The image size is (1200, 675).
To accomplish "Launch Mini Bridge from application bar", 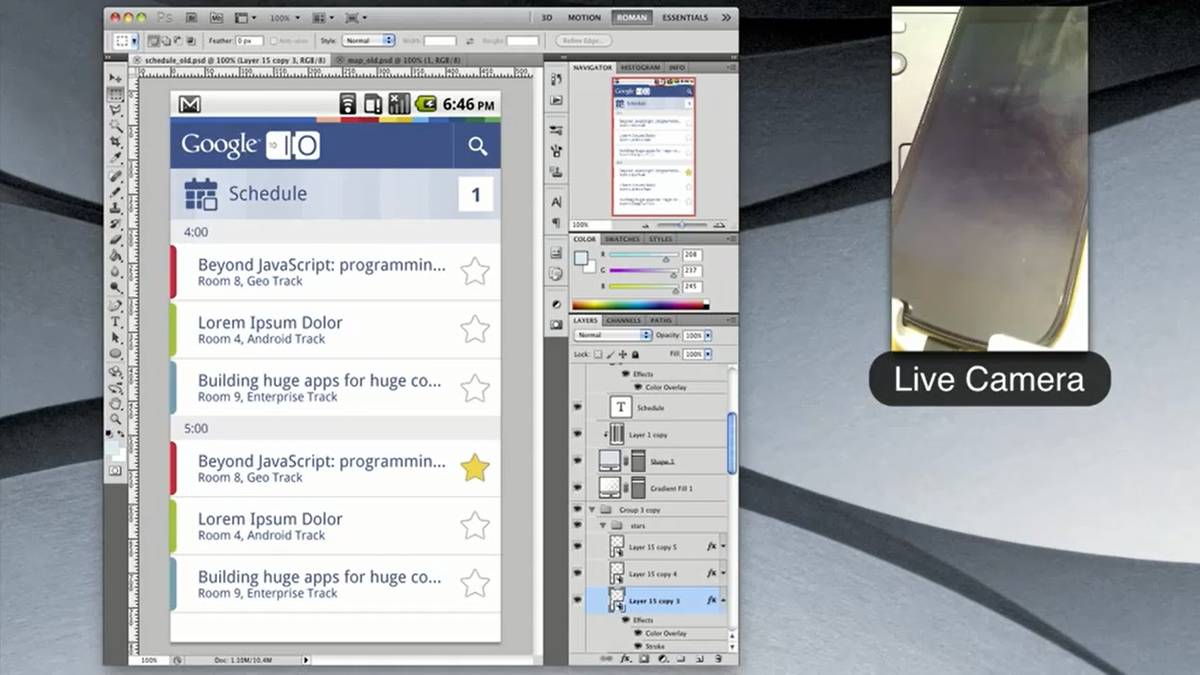I will click(x=217, y=18).
